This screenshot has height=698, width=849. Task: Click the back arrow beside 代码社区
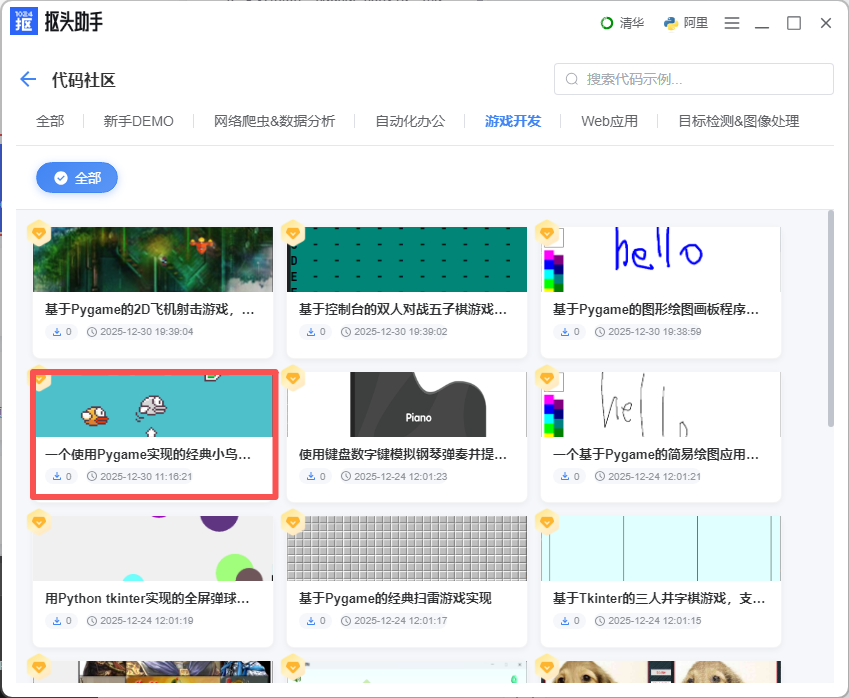coord(27,79)
